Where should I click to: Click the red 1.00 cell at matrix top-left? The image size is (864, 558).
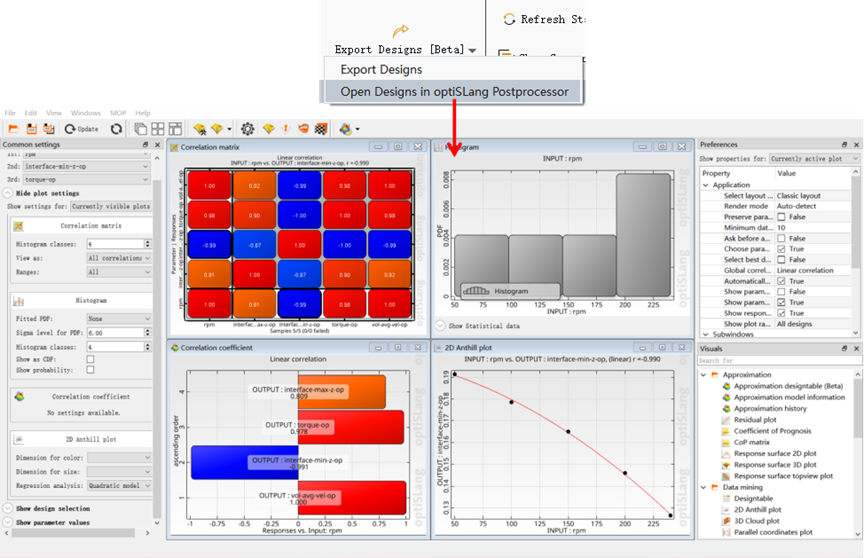[209, 186]
